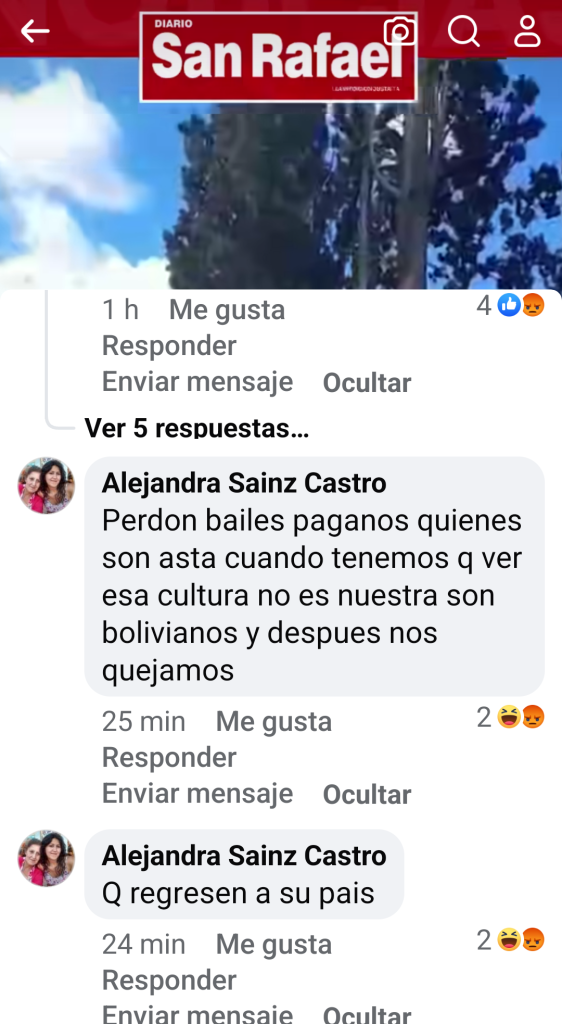The height and width of the screenshot is (1024, 562).
Task: Open profile picture beside 'Q regresen a su pais'
Action: (x=46, y=858)
